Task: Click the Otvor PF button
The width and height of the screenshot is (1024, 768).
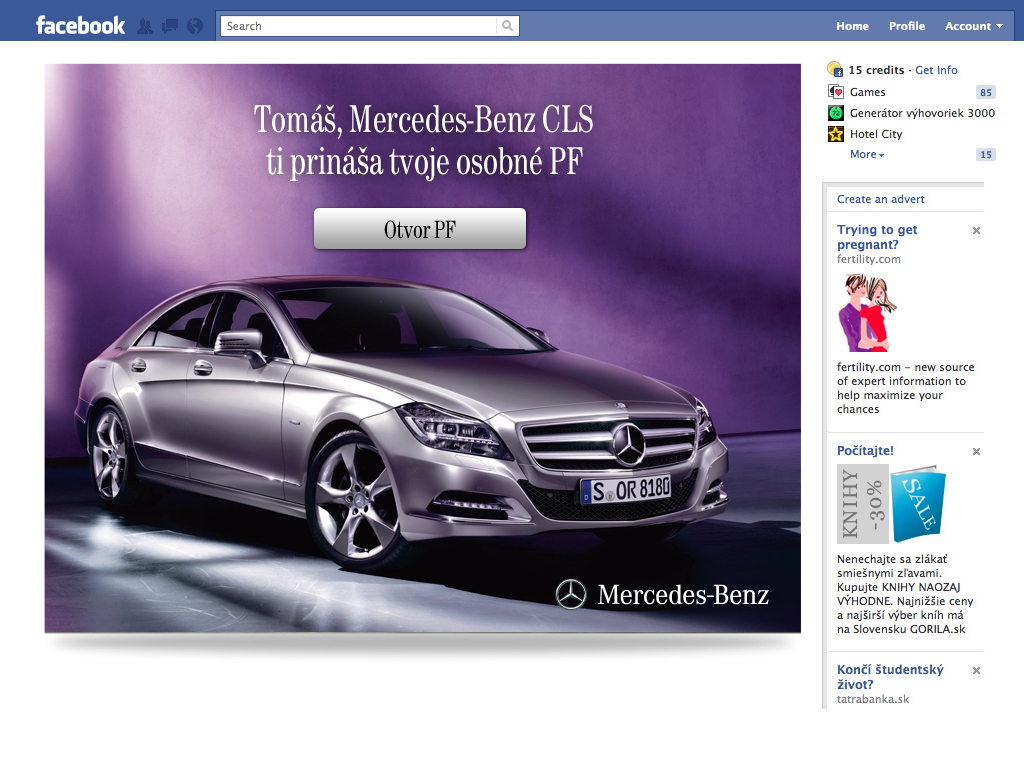Action: click(420, 229)
